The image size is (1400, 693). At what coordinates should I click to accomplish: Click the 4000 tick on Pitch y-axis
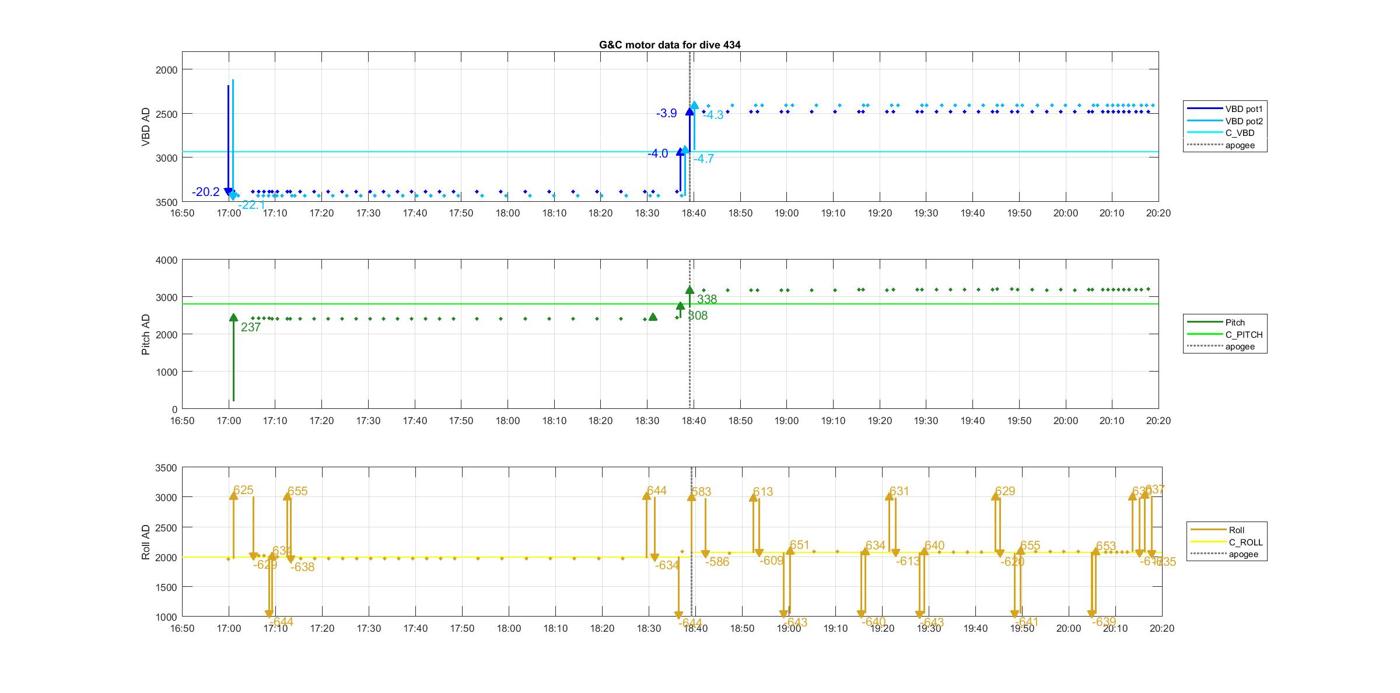pos(165,260)
